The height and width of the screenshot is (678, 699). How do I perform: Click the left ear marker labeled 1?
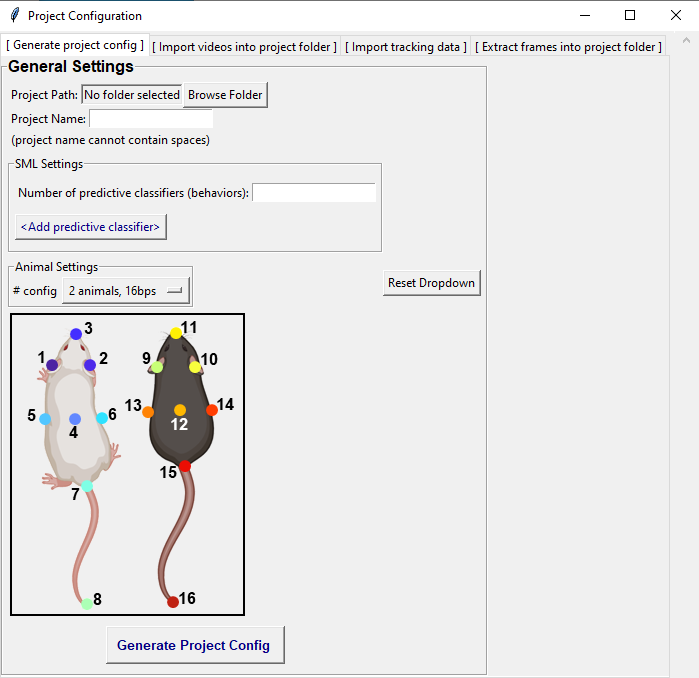point(52,365)
